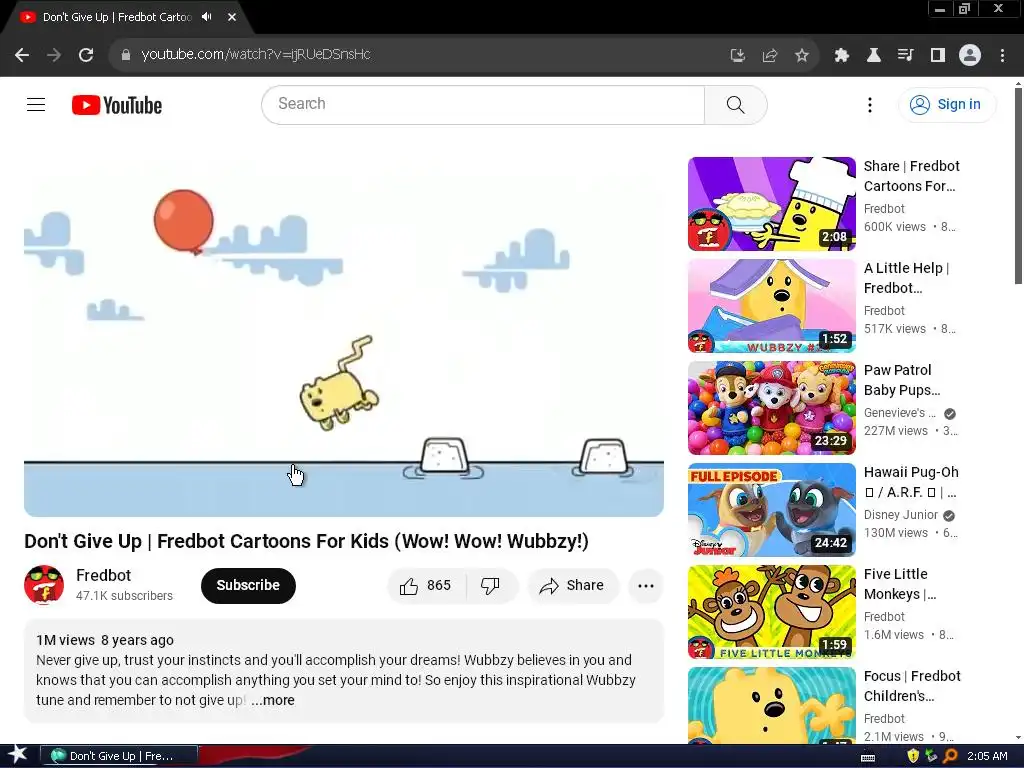Share this page via address bar icon

click(x=769, y=56)
